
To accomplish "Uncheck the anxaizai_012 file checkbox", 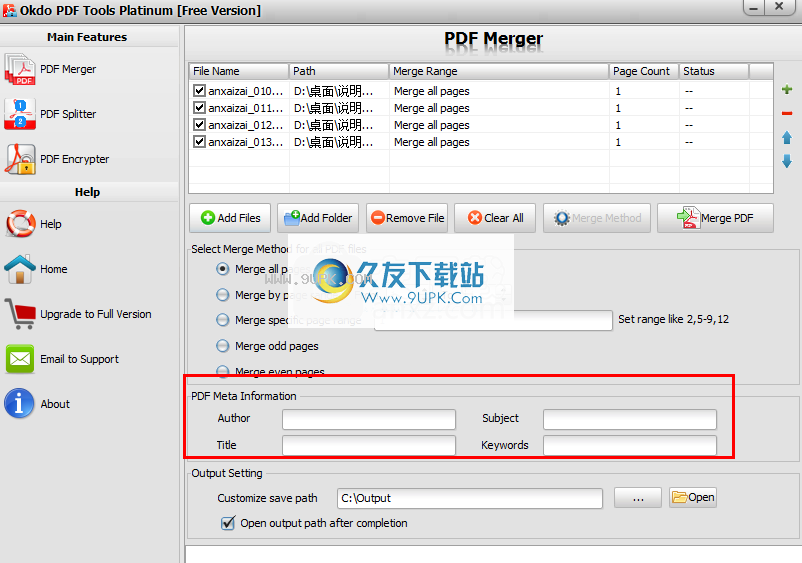I will click(x=199, y=125).
